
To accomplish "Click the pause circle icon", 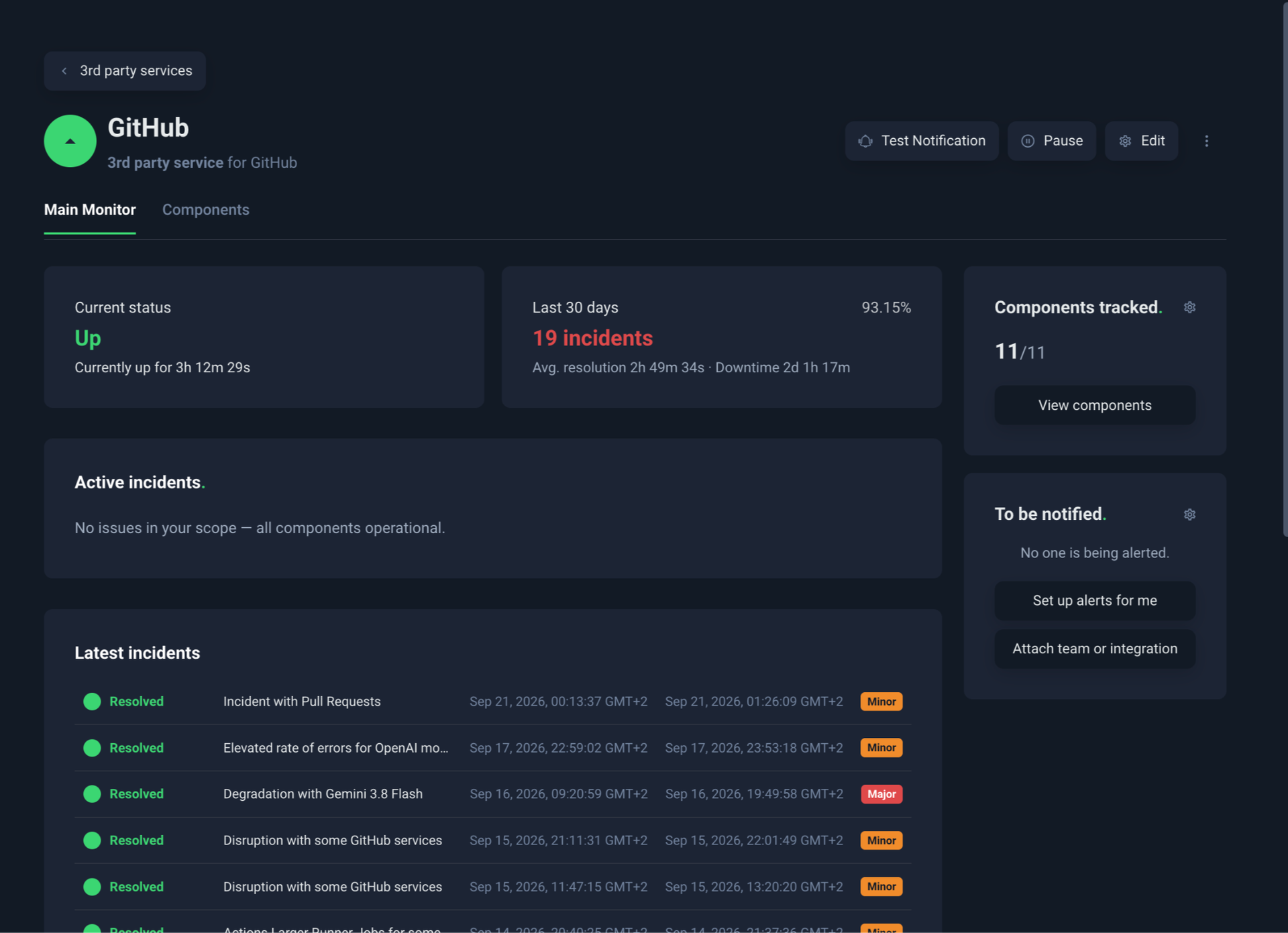I will tap(1028, 141).
